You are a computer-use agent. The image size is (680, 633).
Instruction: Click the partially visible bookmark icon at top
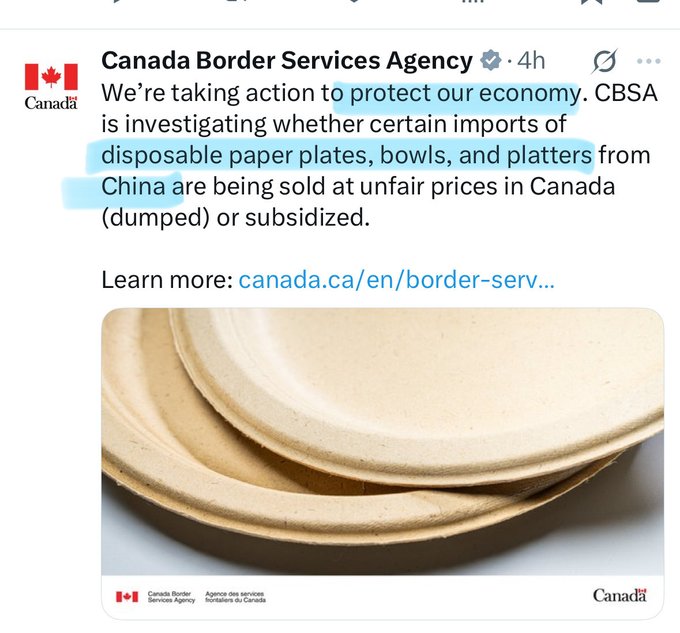click(591, 4)
